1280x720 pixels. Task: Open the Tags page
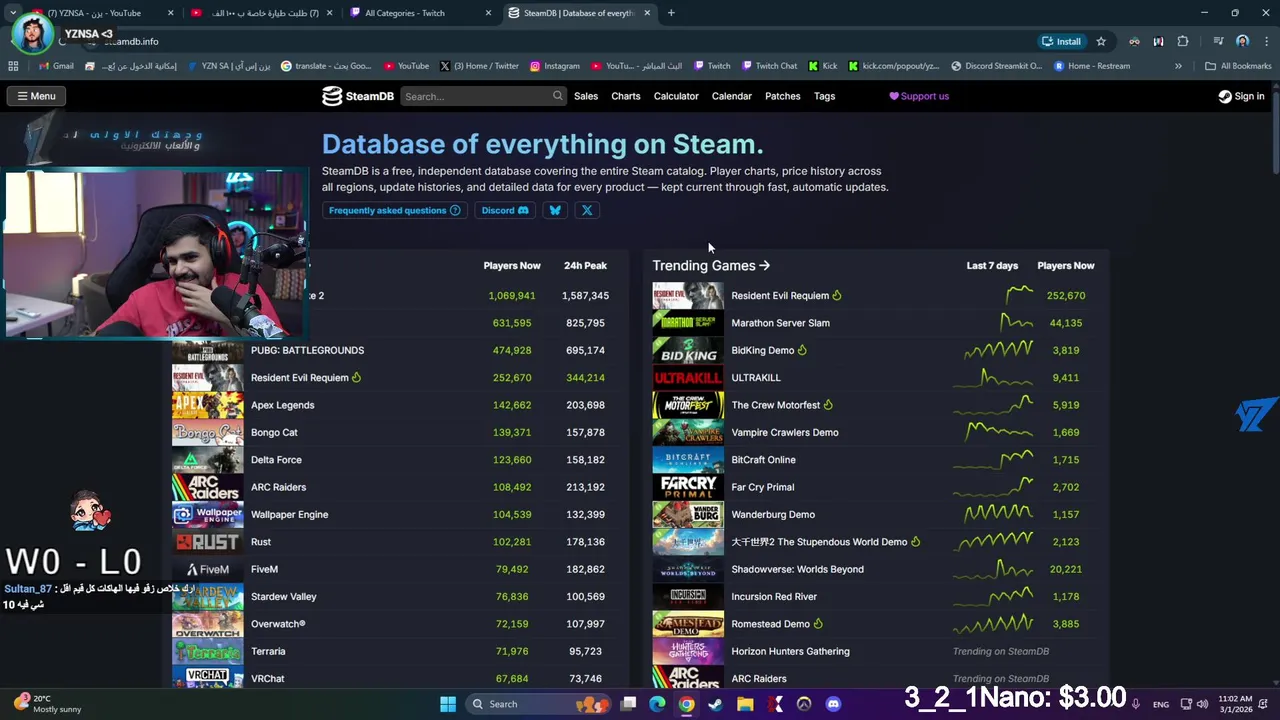point(824,96)
